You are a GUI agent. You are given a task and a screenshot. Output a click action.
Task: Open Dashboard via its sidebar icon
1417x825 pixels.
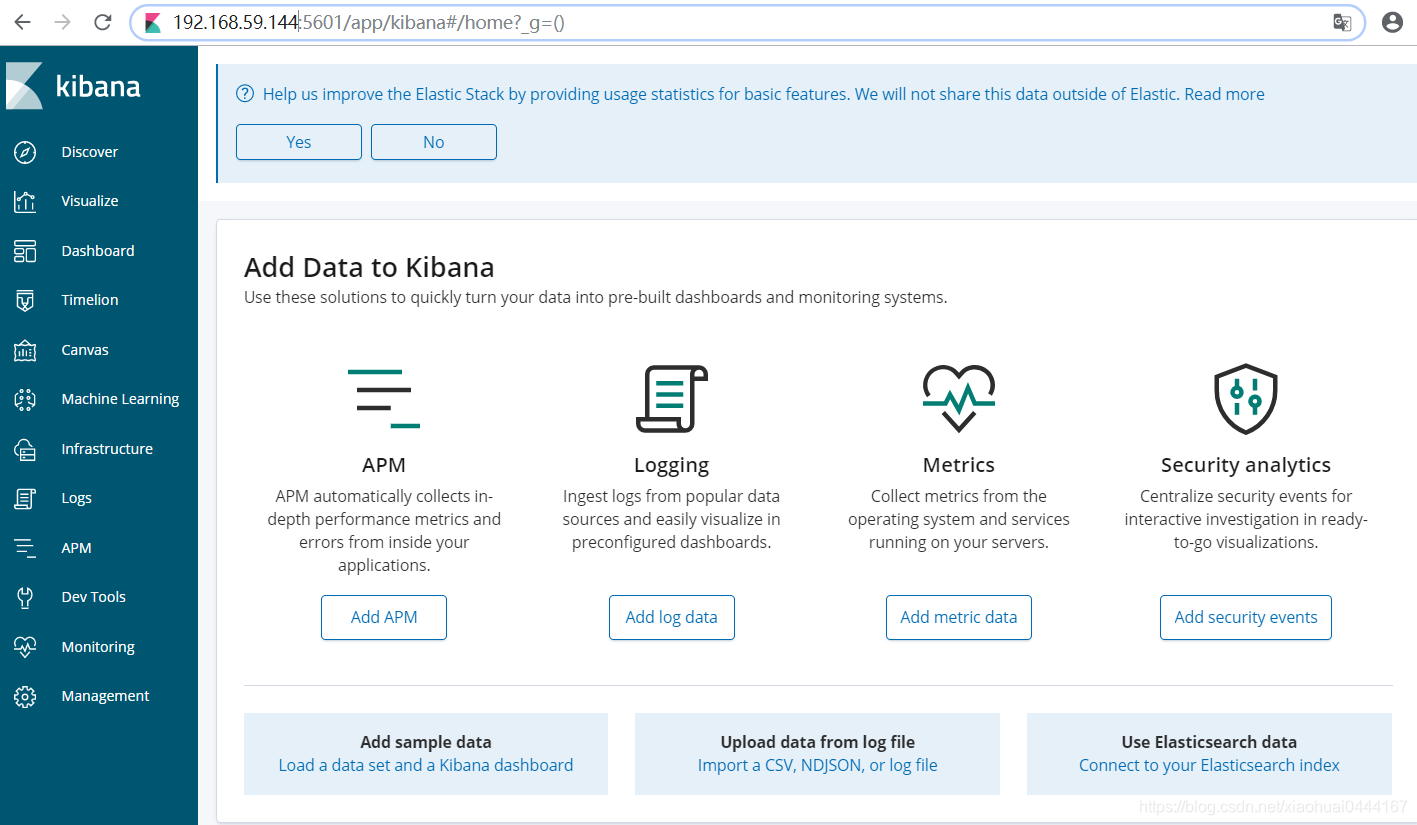(x=25, y=251)
